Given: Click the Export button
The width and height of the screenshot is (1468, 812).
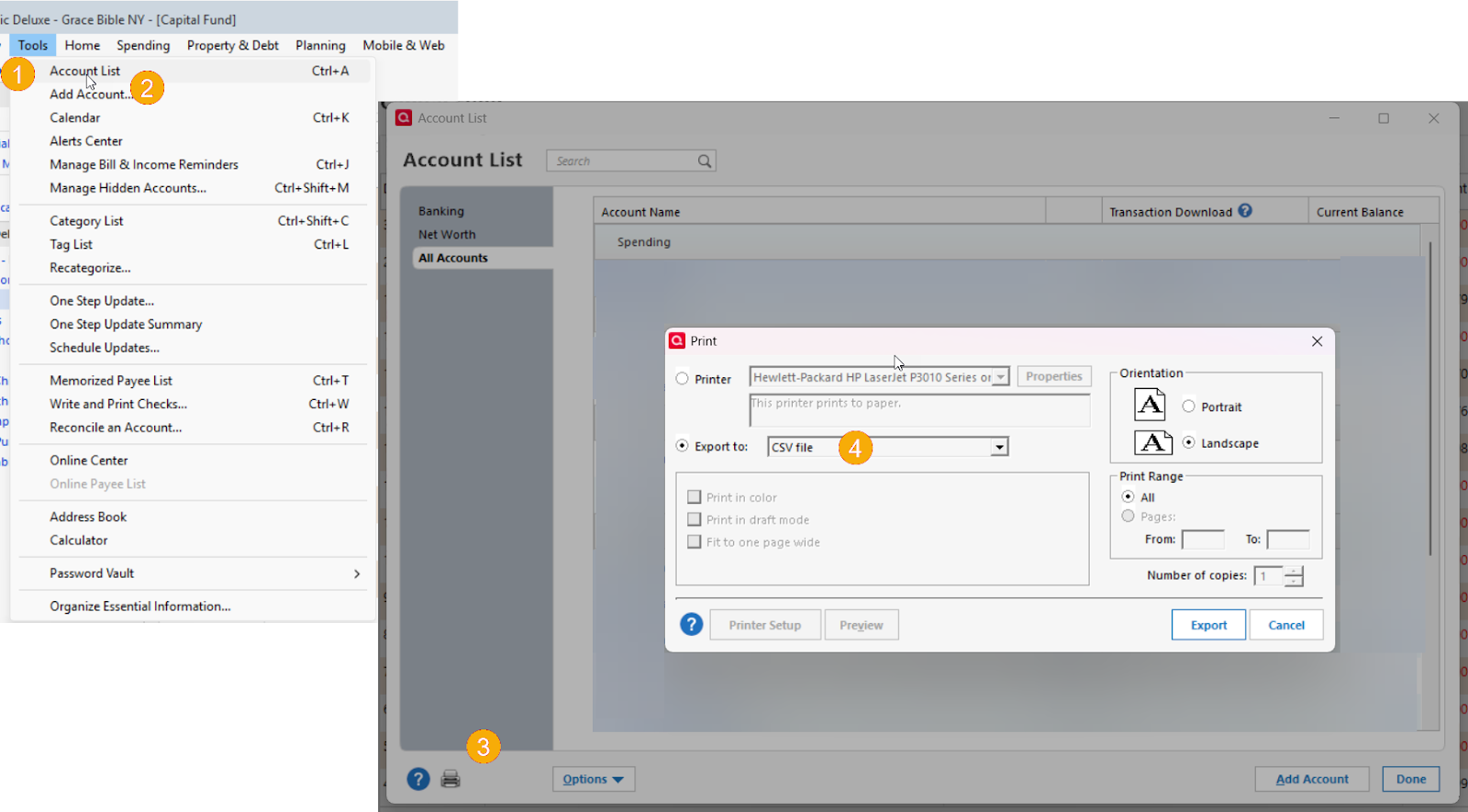Looking at the screenshot, I should tap(1208, 625).
